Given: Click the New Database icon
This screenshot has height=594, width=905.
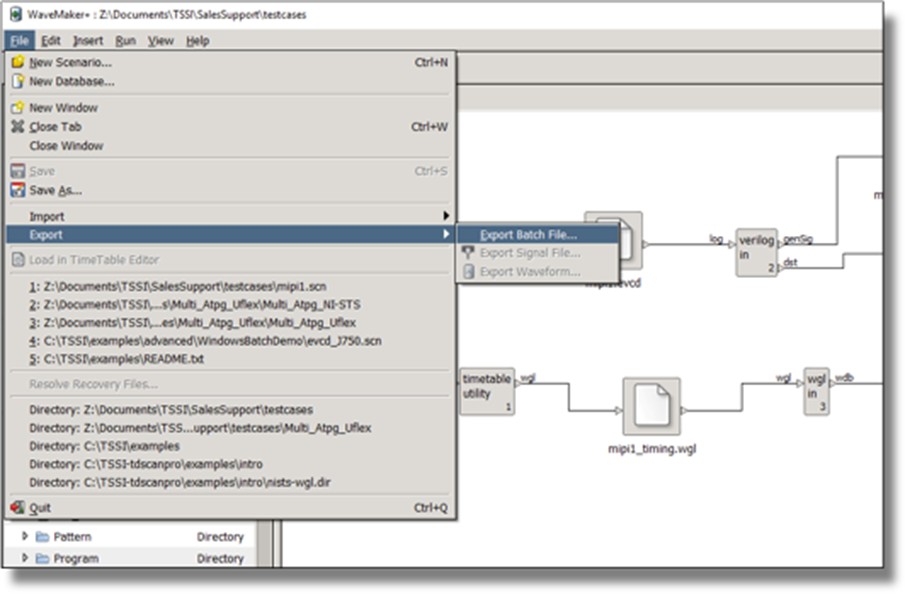Looking at the screenshot, I should click(18, 81).
